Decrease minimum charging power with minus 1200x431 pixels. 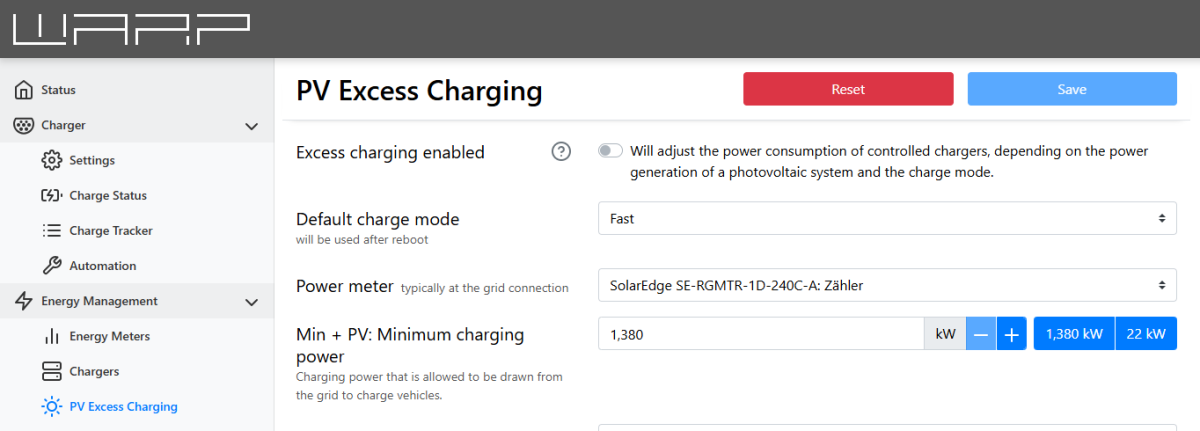tap(981, 334)
